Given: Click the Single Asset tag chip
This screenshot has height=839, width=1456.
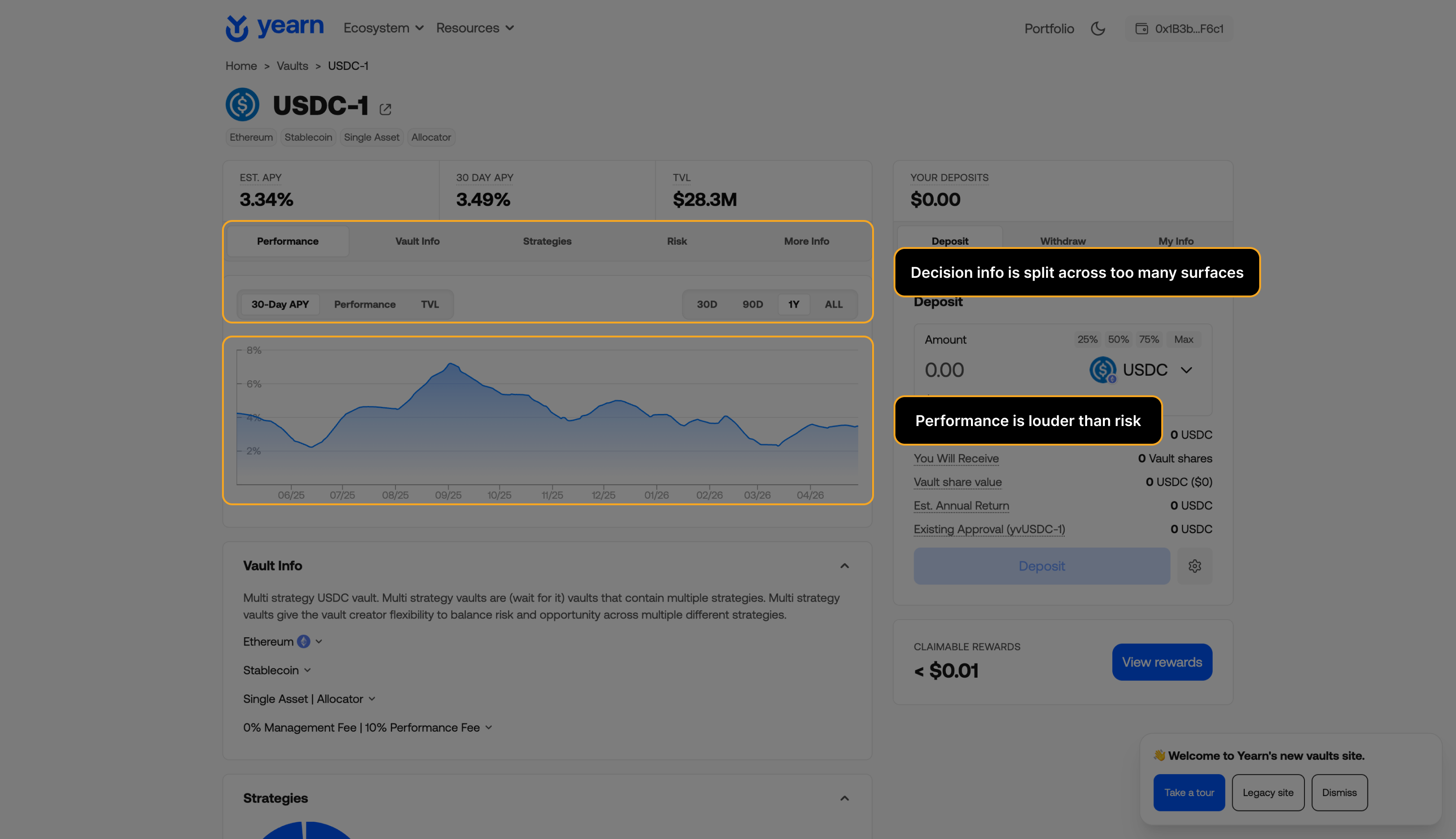Looking at the screenshot, I should tap(372, 137).
